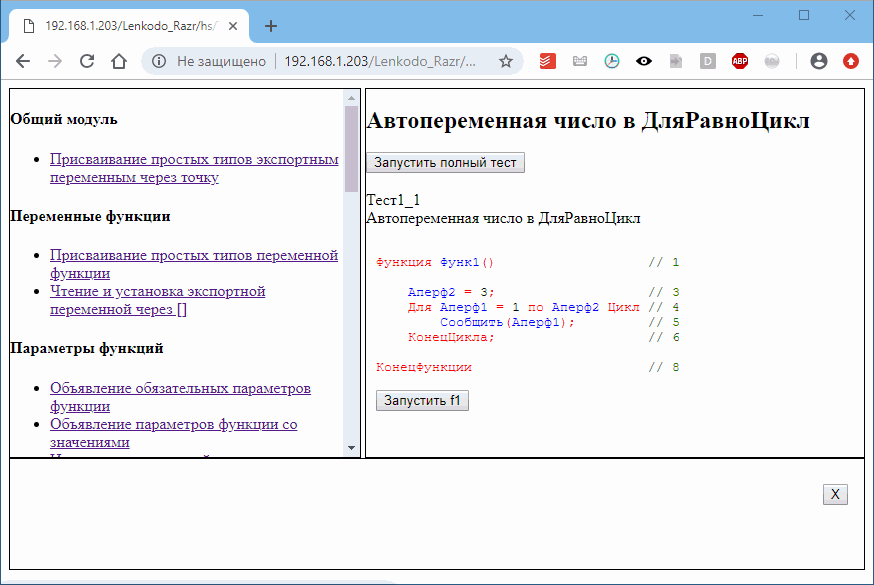Click the code line 'КонецЦикла;'

[451, 338]
